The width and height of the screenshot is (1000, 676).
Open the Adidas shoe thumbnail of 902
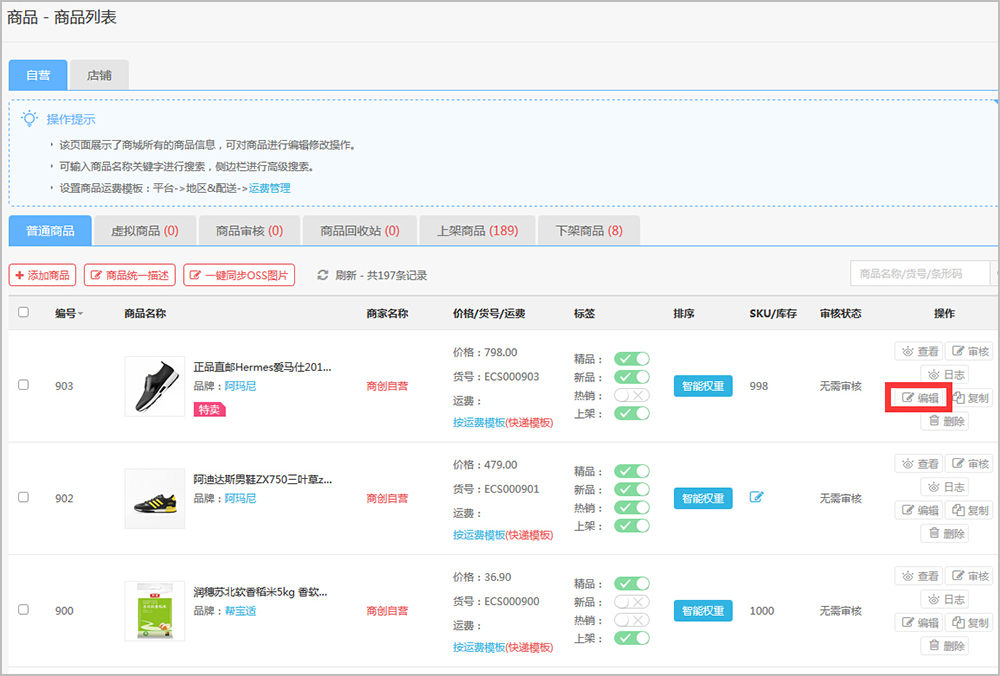point(155,499)
